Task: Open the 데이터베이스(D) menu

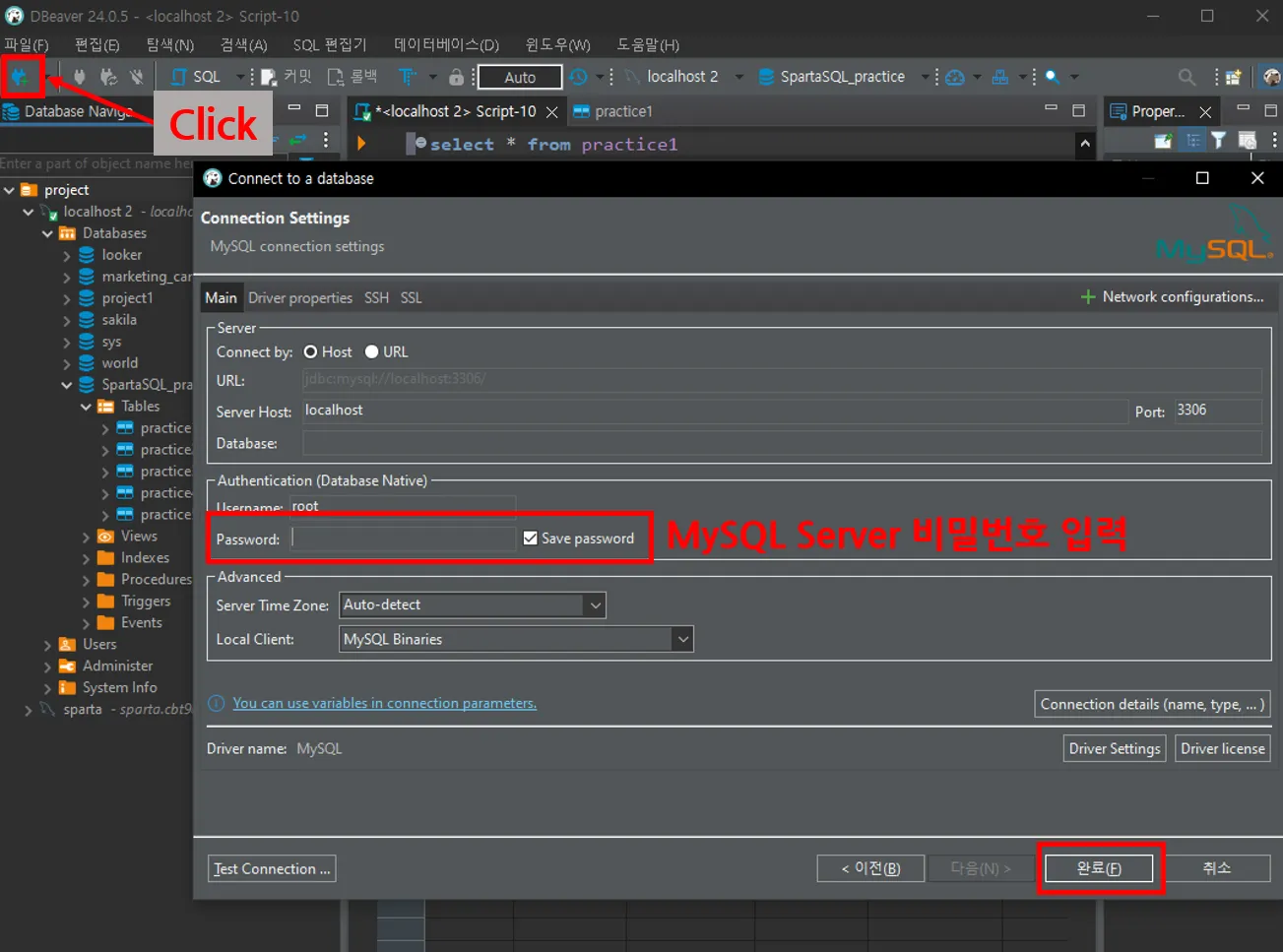Action: (x=447, y=45)
